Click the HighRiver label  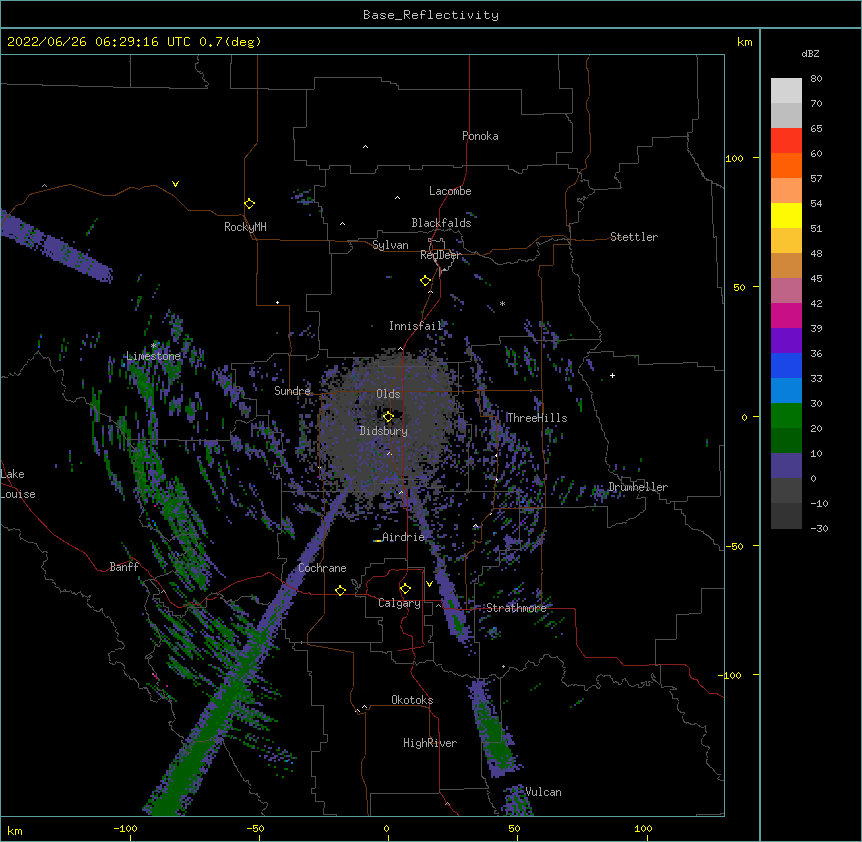pyautogui.click(x=430, y=743)
